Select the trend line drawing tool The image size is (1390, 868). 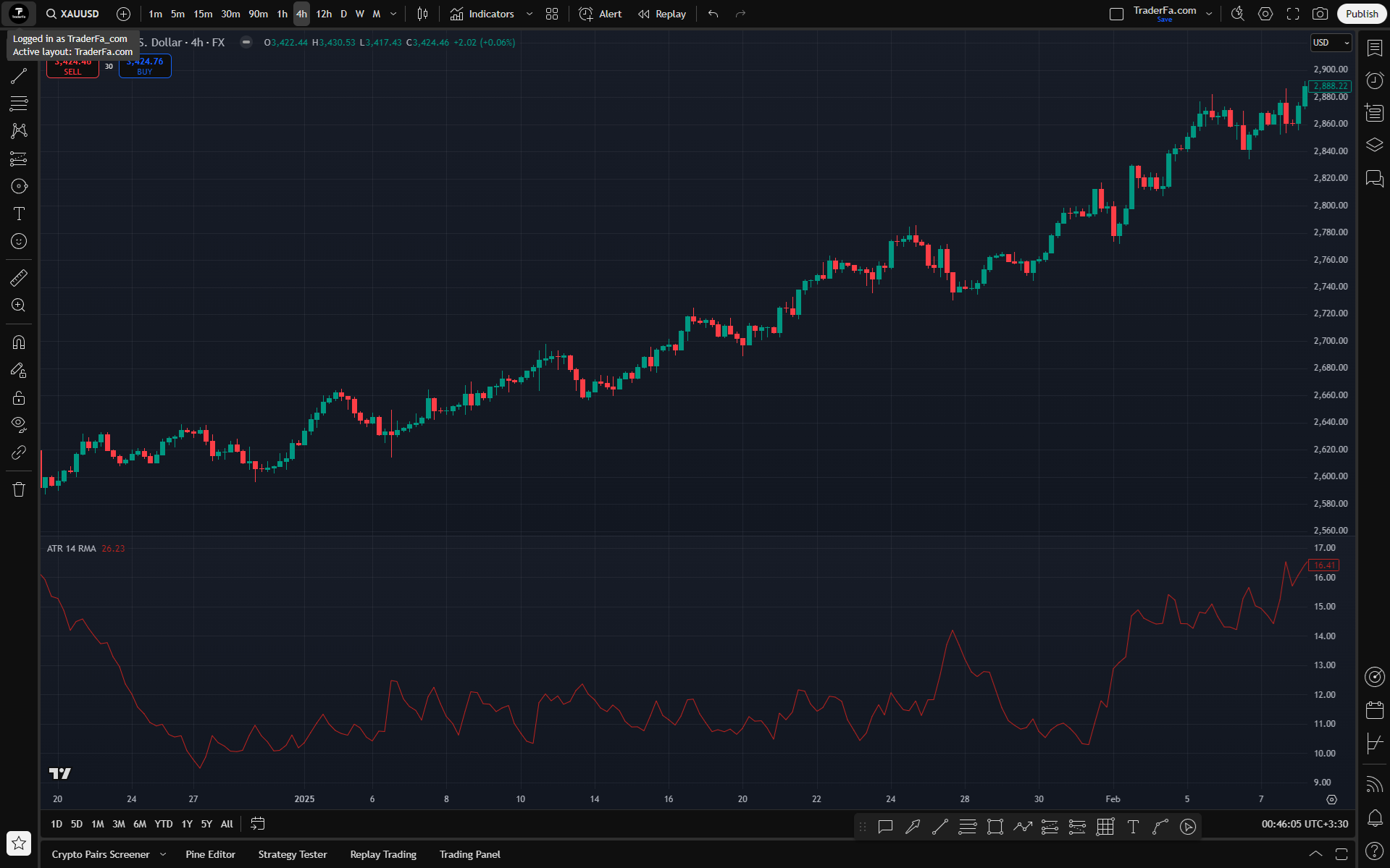(x=19, y=76)
